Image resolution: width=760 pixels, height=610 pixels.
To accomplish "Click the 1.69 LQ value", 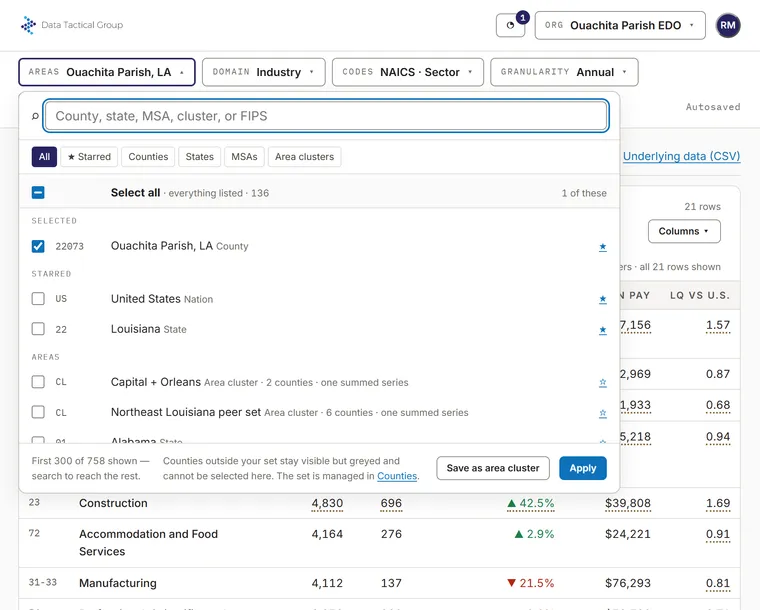I will [718, 503].
